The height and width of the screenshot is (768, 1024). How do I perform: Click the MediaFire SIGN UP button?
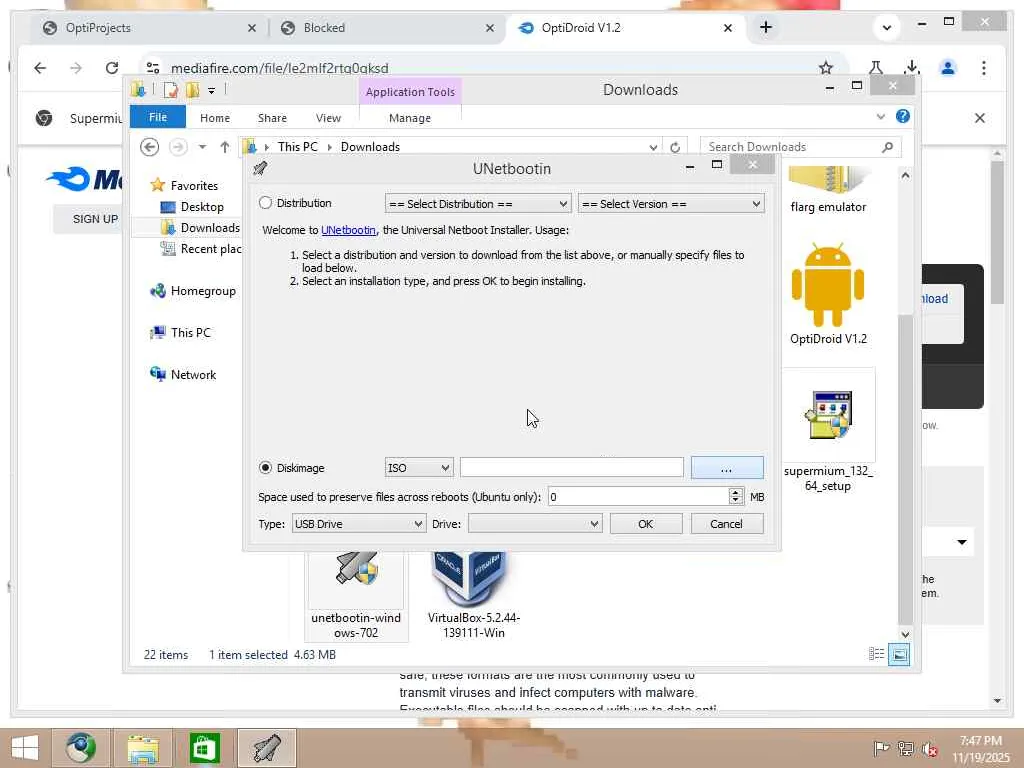coord(95,219)
